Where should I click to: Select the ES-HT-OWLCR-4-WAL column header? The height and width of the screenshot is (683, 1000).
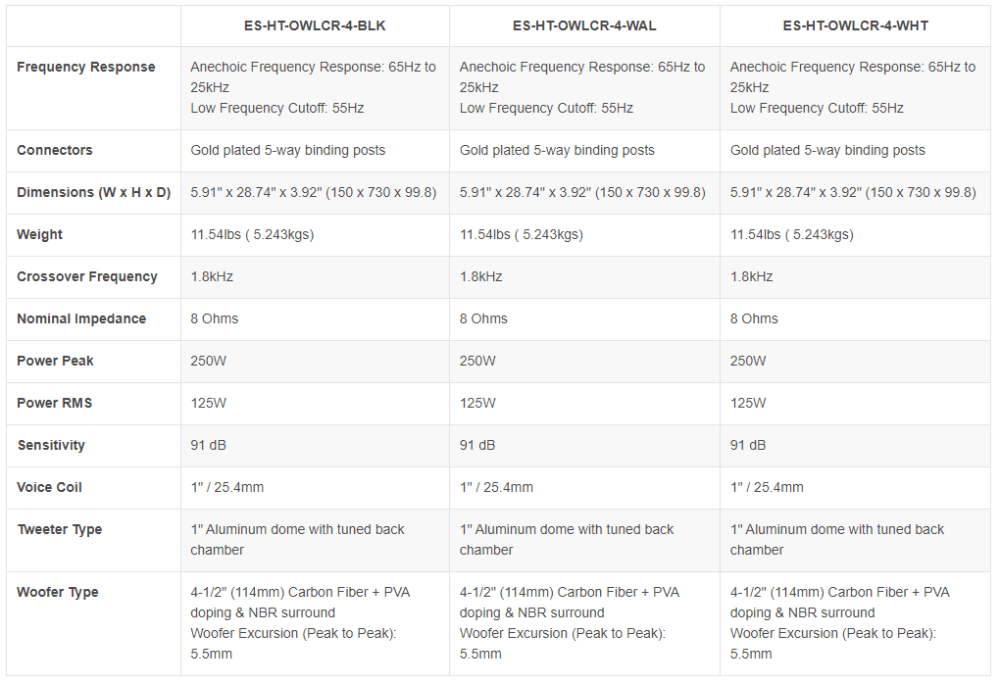pyautogui.click(x=584, y=26)
